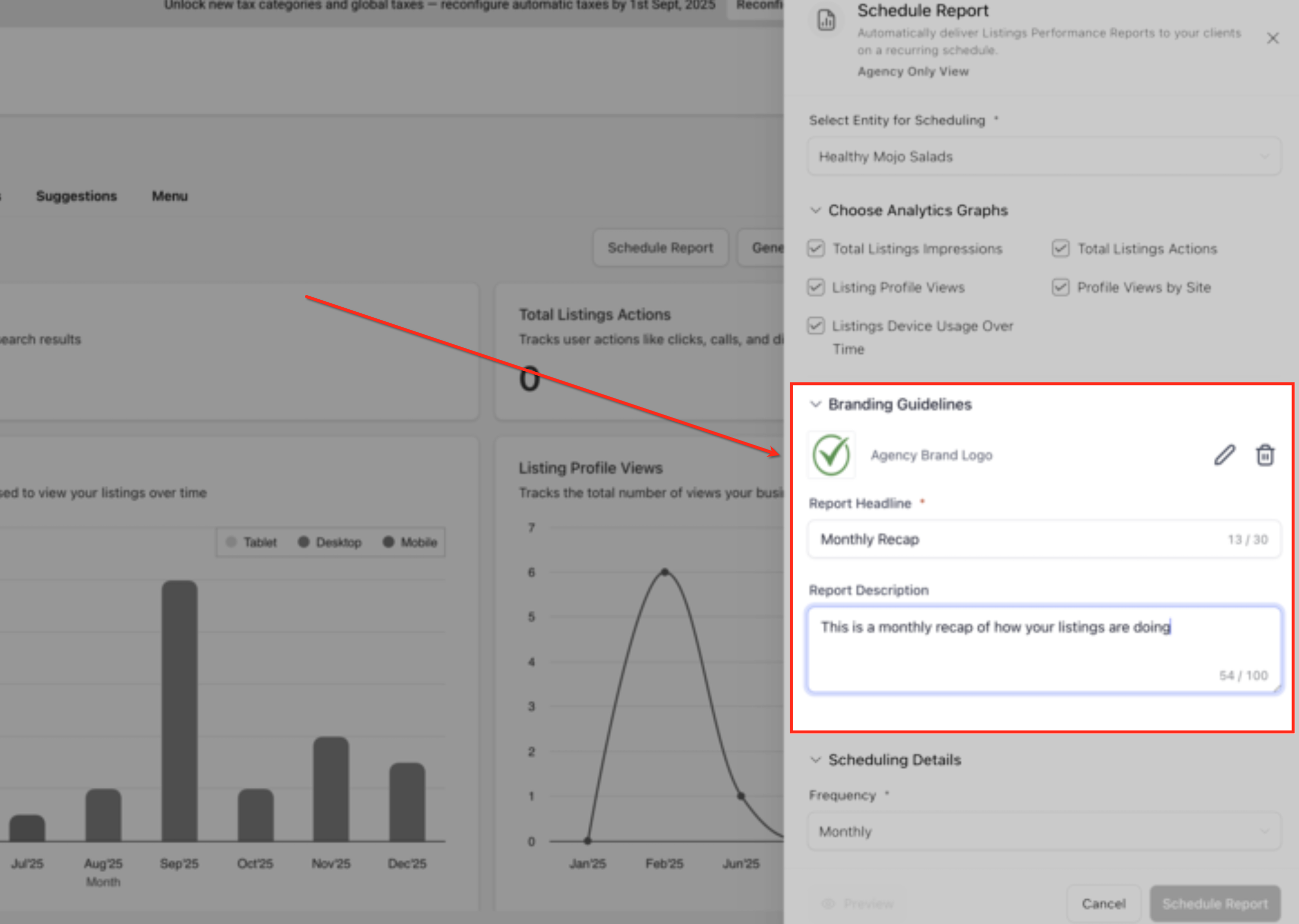Click the pencil icon to edit brand logo
1299x924 pixels.
click(x=1224, y=454)
